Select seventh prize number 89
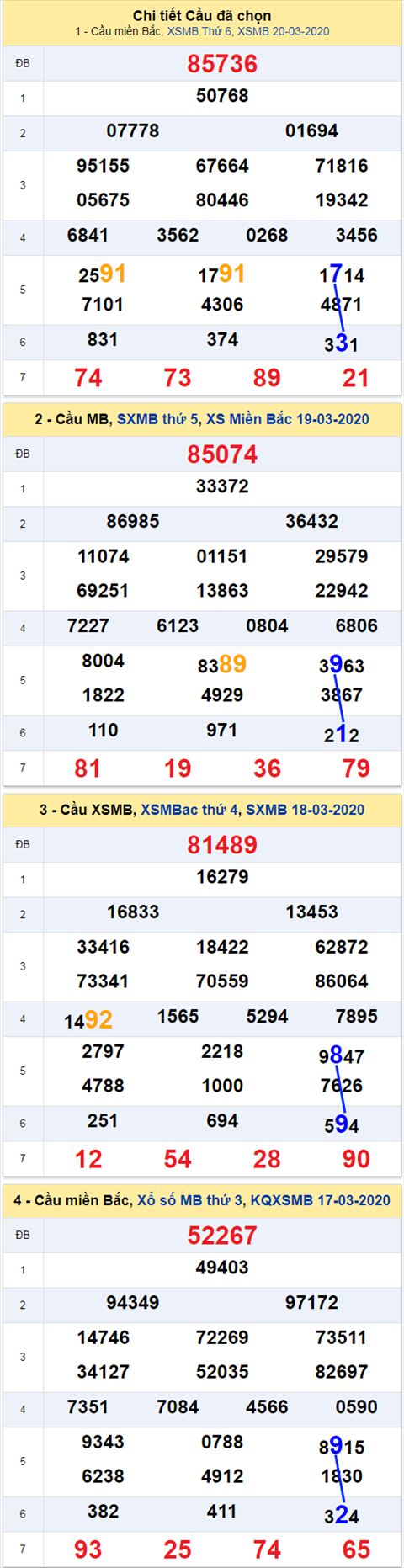Viewport: 404px width, 1568px height. pyautogui.click(x=267, y=378)
